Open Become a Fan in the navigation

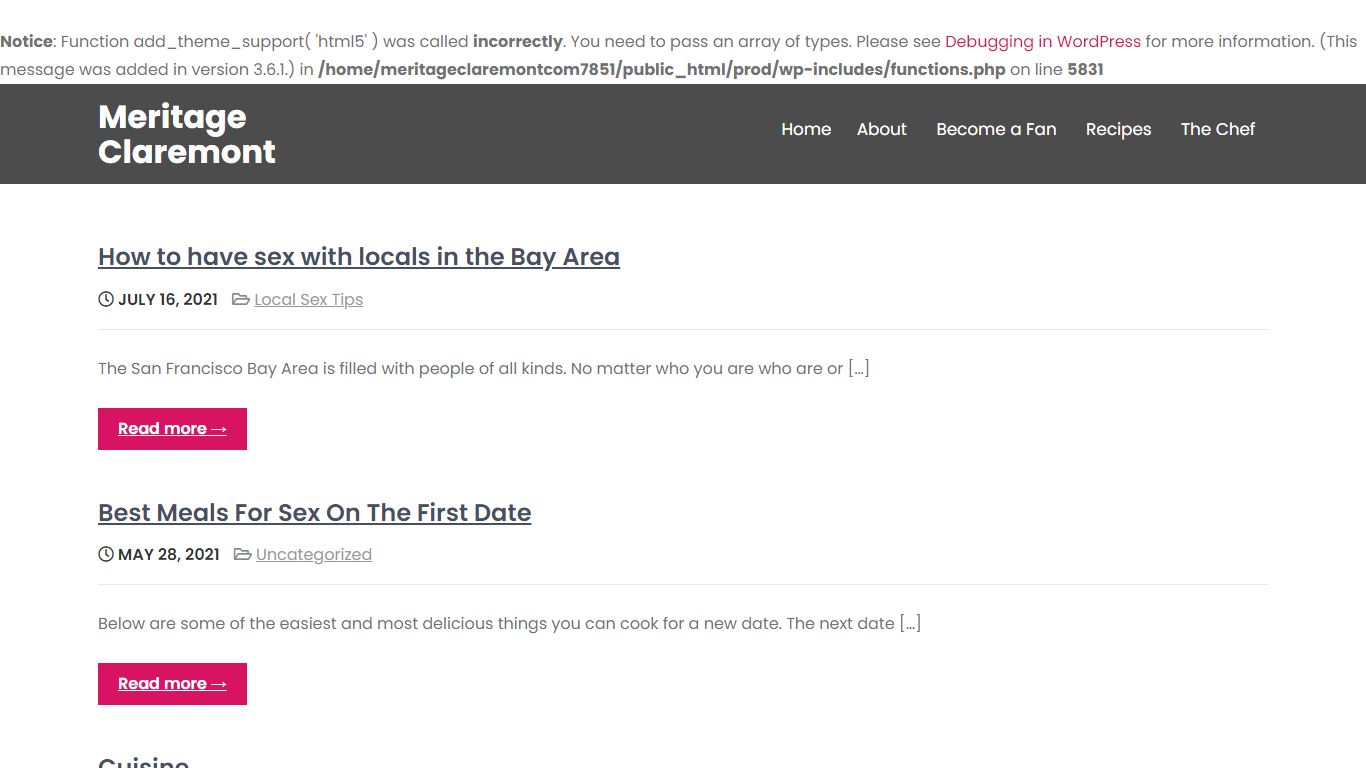click(996, 129)
